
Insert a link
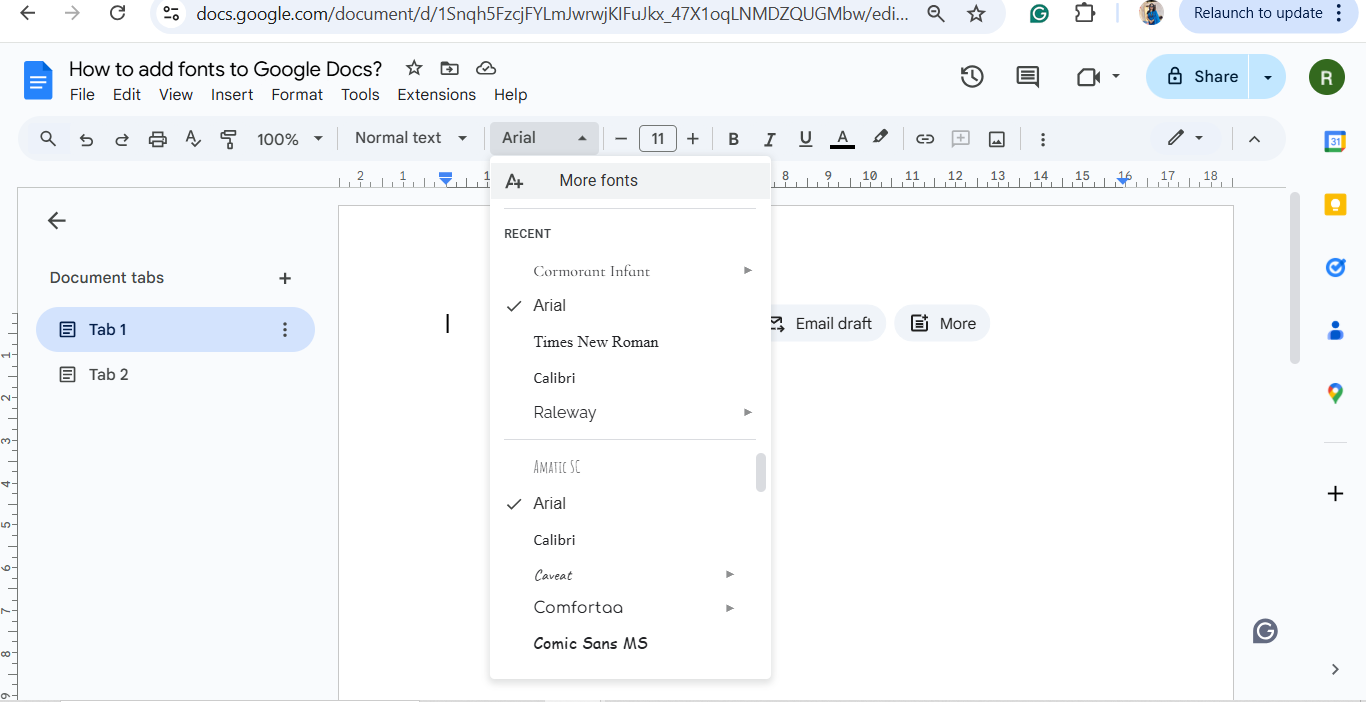(x=925, y=139)
